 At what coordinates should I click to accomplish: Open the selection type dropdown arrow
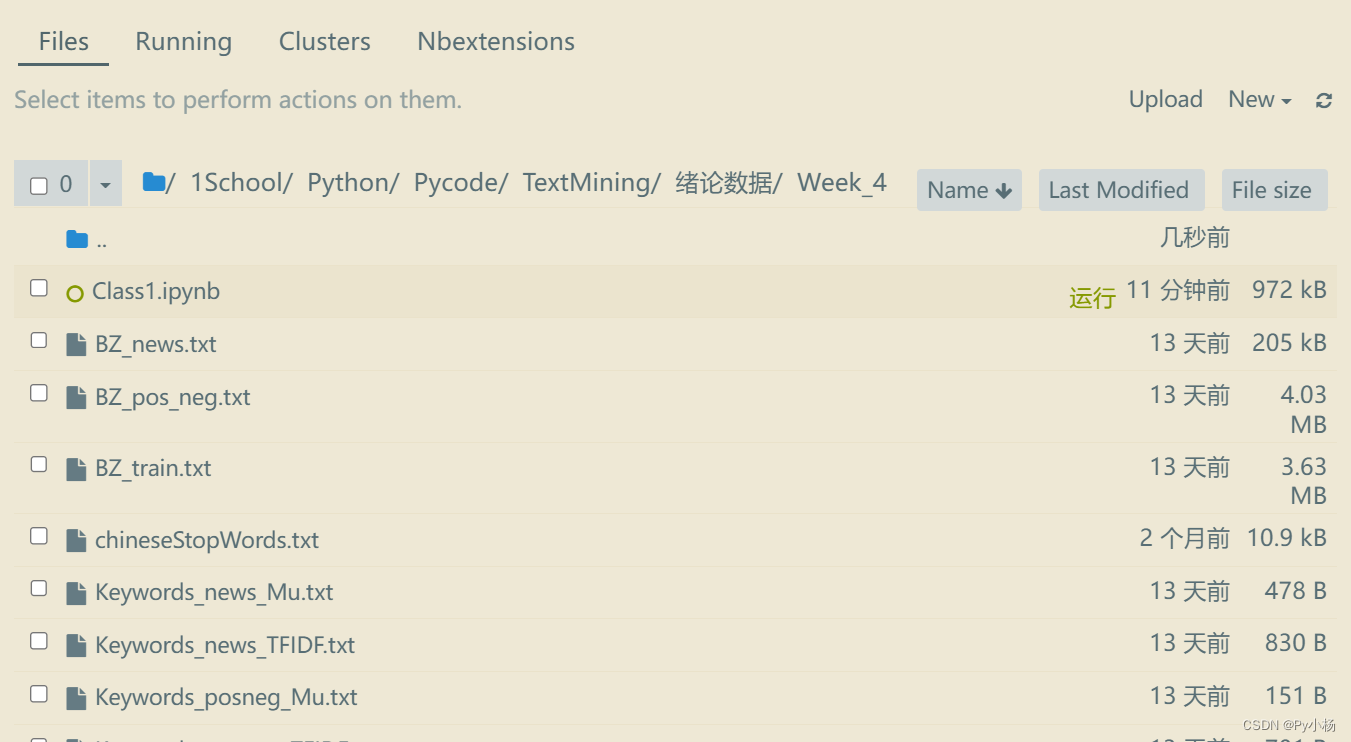(105, 184)
